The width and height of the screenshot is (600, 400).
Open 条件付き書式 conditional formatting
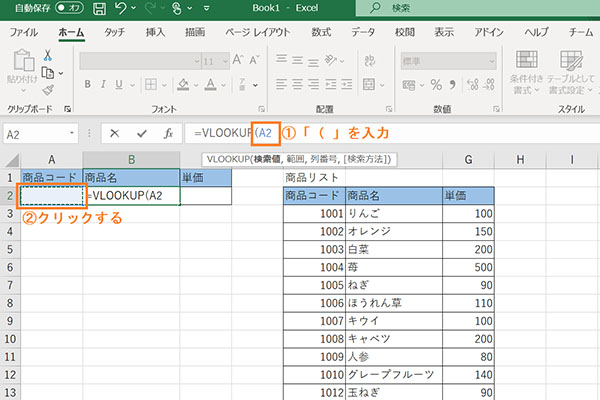(527, 72)
